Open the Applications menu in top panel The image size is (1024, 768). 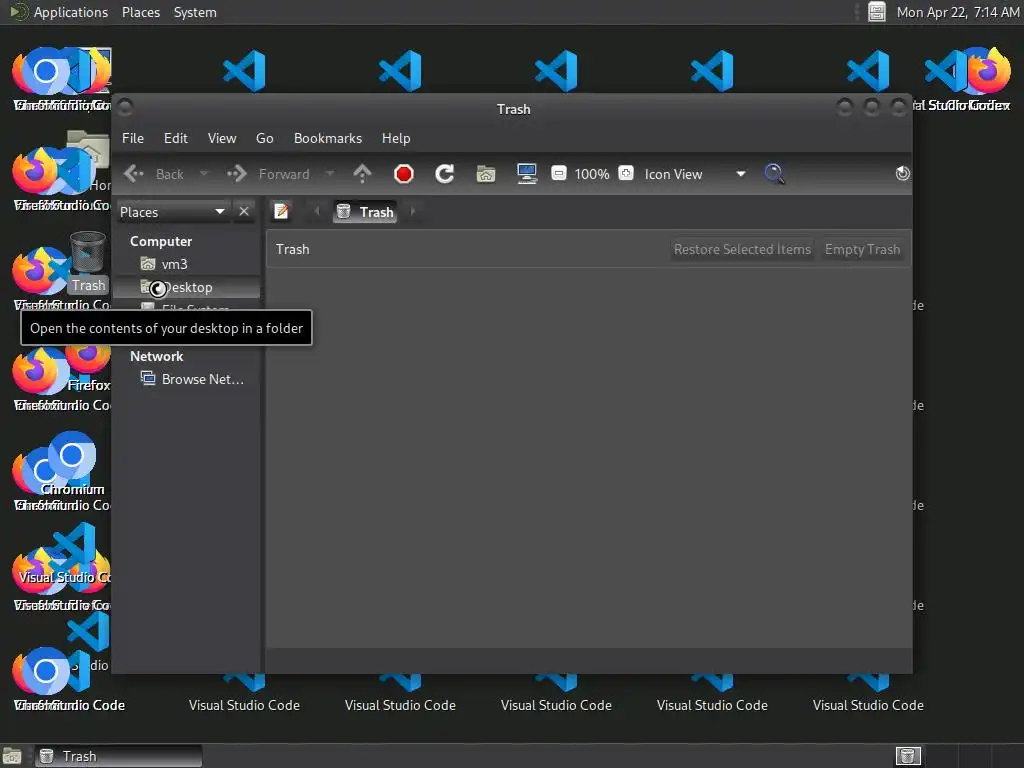tap(59, 12)
